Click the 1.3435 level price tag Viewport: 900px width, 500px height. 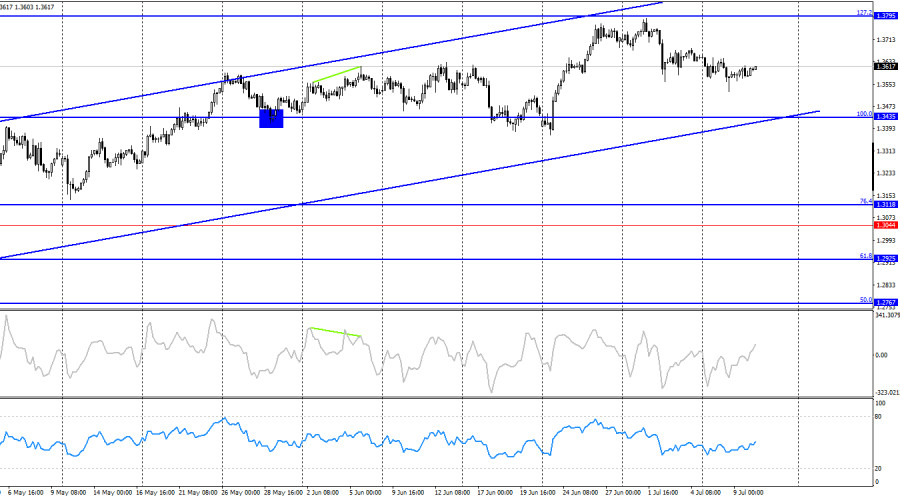pos(886,117)
